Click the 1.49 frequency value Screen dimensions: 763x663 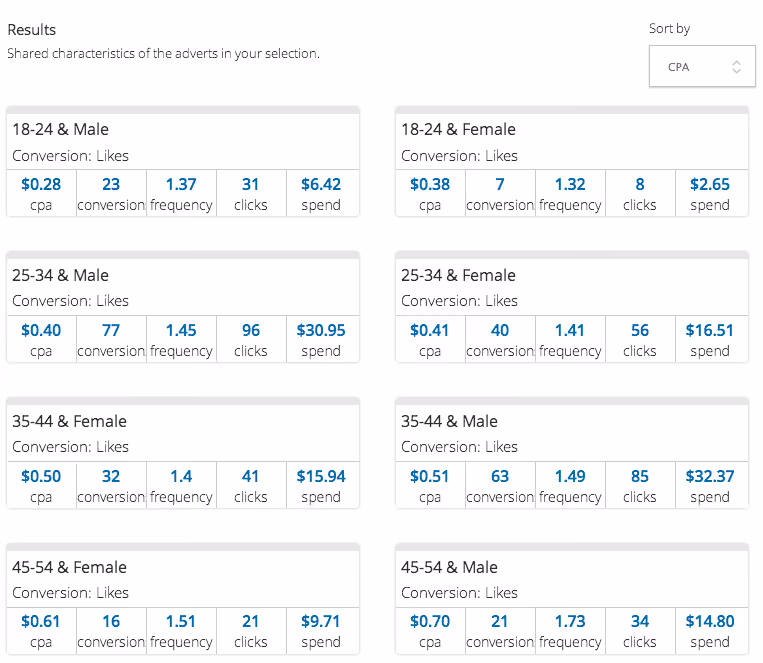570,476
